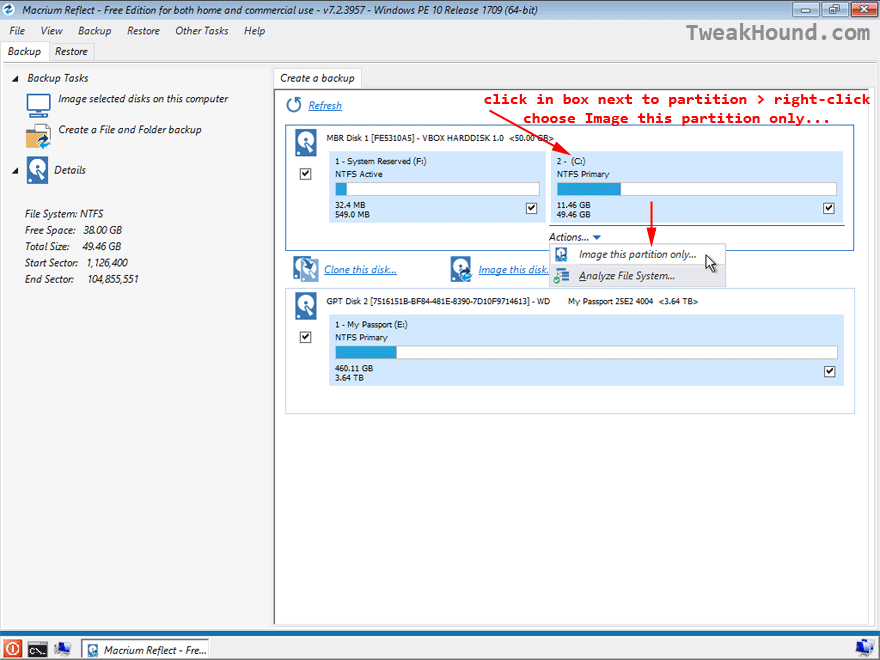Click the GPT Disk 2 hard drive icon

pos(306,306)
